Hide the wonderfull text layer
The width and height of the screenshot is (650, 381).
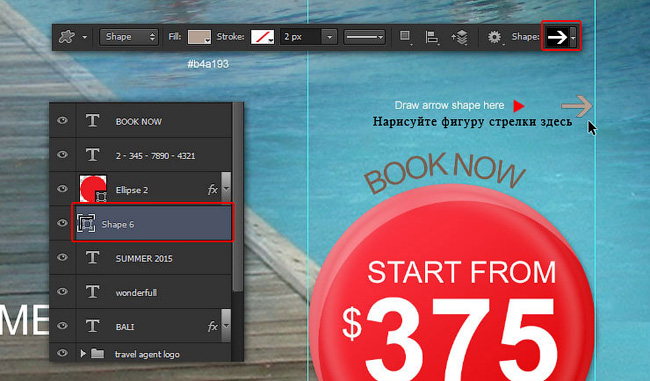[x=62, y=291]
